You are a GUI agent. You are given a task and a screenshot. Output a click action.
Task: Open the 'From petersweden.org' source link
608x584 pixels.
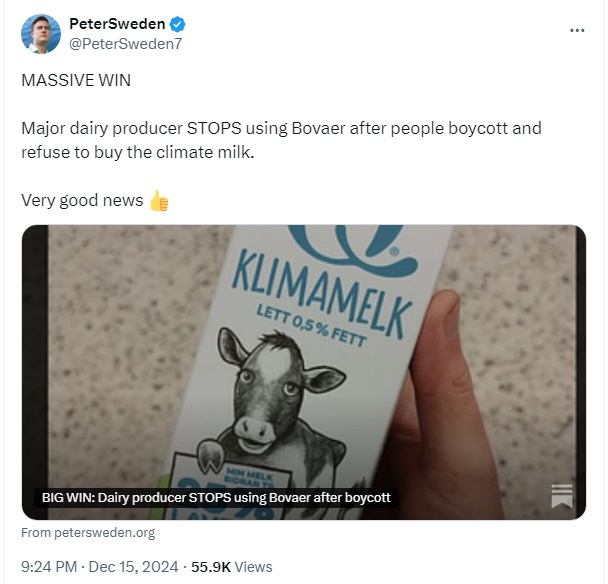[x=88, y=532]
